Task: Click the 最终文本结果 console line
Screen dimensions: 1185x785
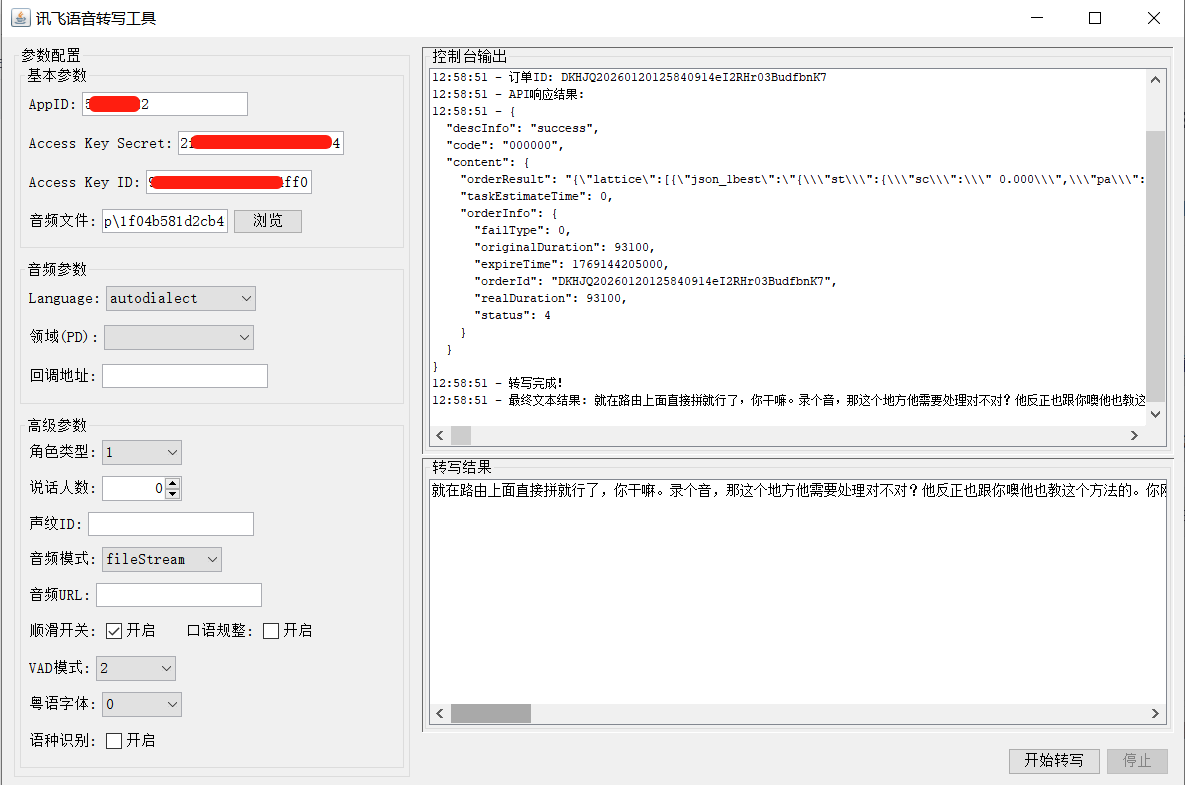Action: coord(788,400)
